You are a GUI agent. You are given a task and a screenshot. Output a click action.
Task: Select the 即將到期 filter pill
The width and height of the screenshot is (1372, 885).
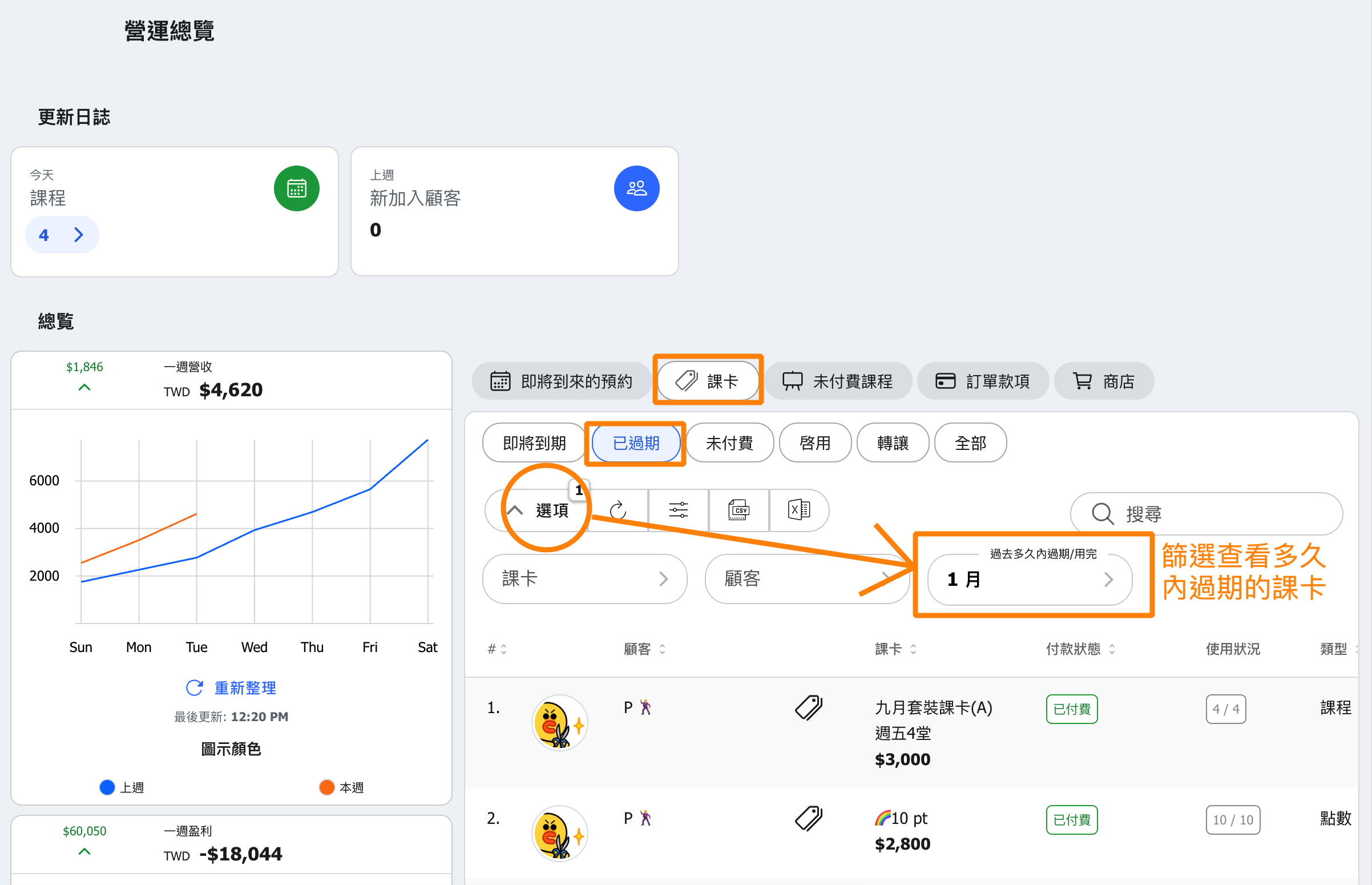click(x=534, y=443)
